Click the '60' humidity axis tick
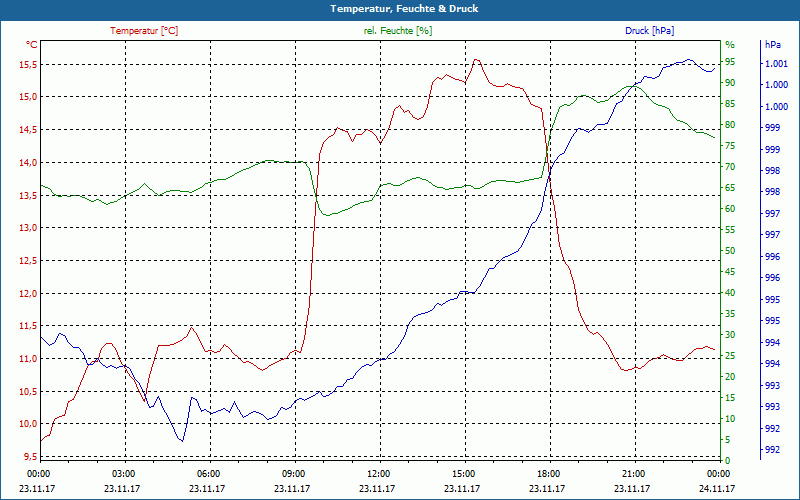 click(730, 209)
